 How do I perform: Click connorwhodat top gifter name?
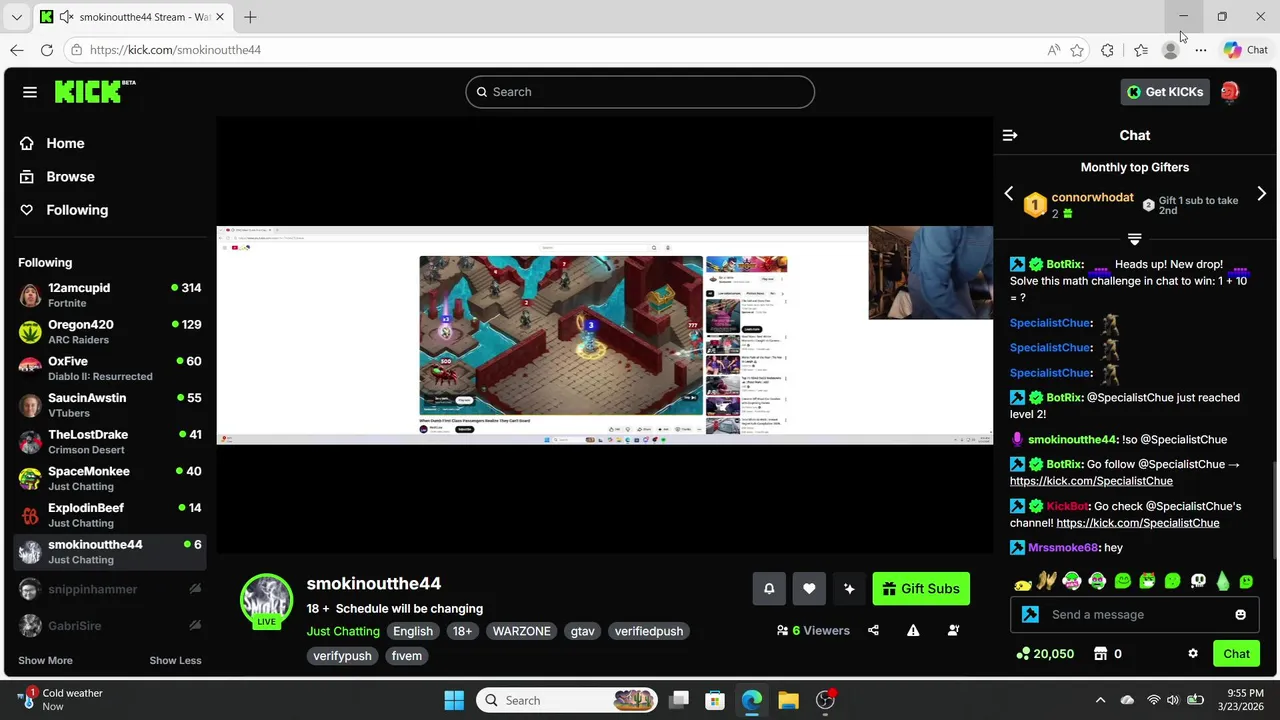click(1092, 197)
